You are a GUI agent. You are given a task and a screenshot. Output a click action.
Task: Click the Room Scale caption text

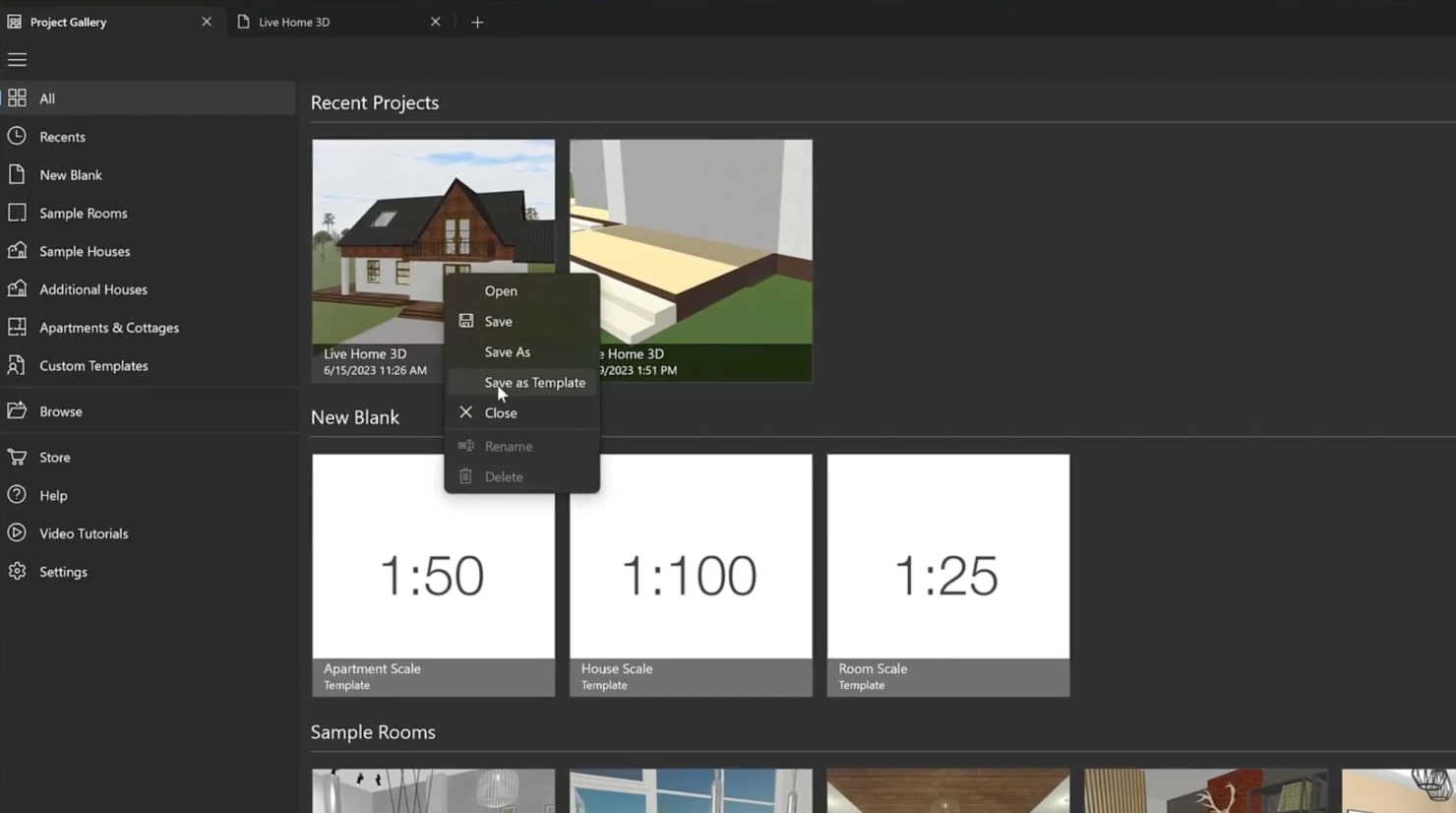click(873, 668)
